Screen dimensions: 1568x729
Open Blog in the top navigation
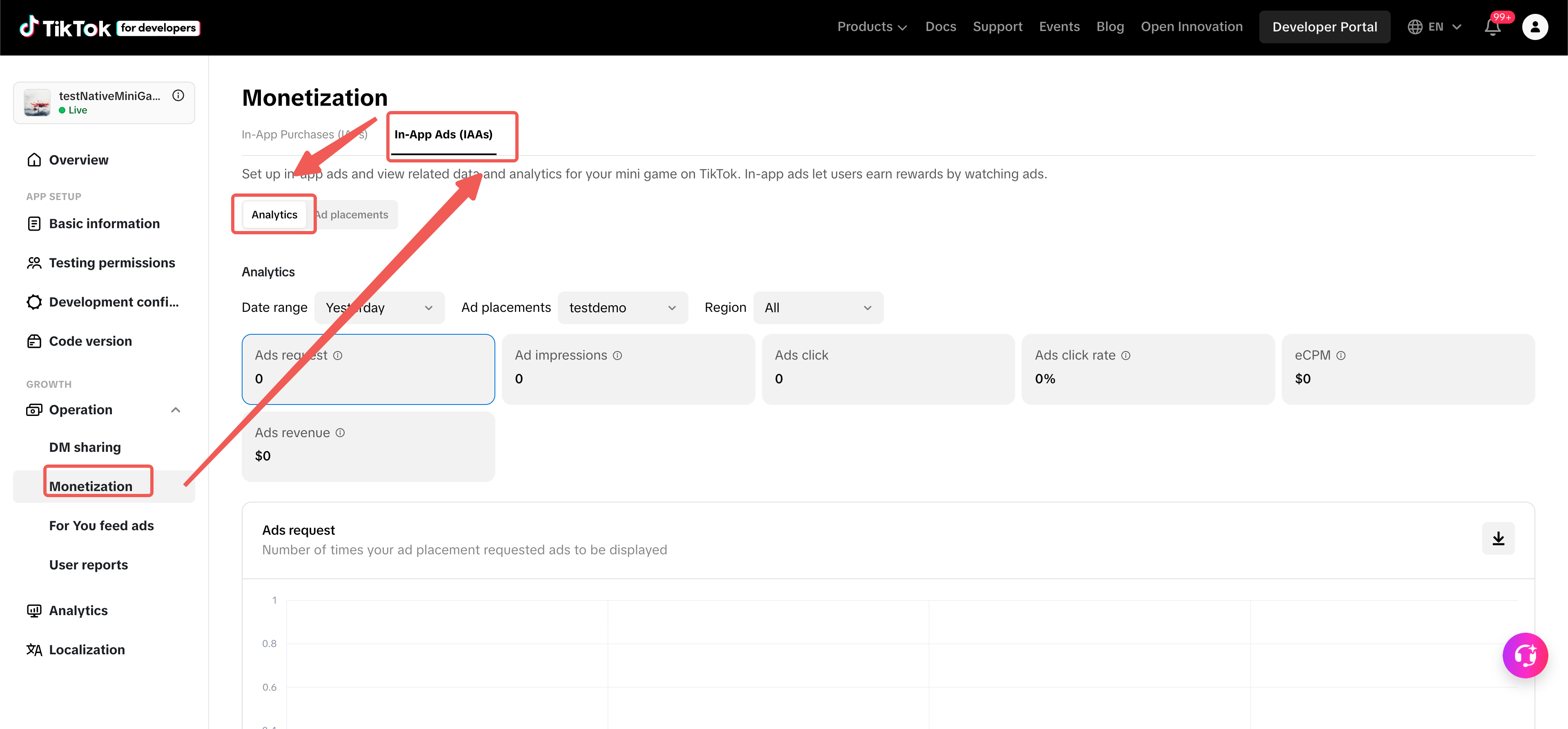pos(1110,27)
